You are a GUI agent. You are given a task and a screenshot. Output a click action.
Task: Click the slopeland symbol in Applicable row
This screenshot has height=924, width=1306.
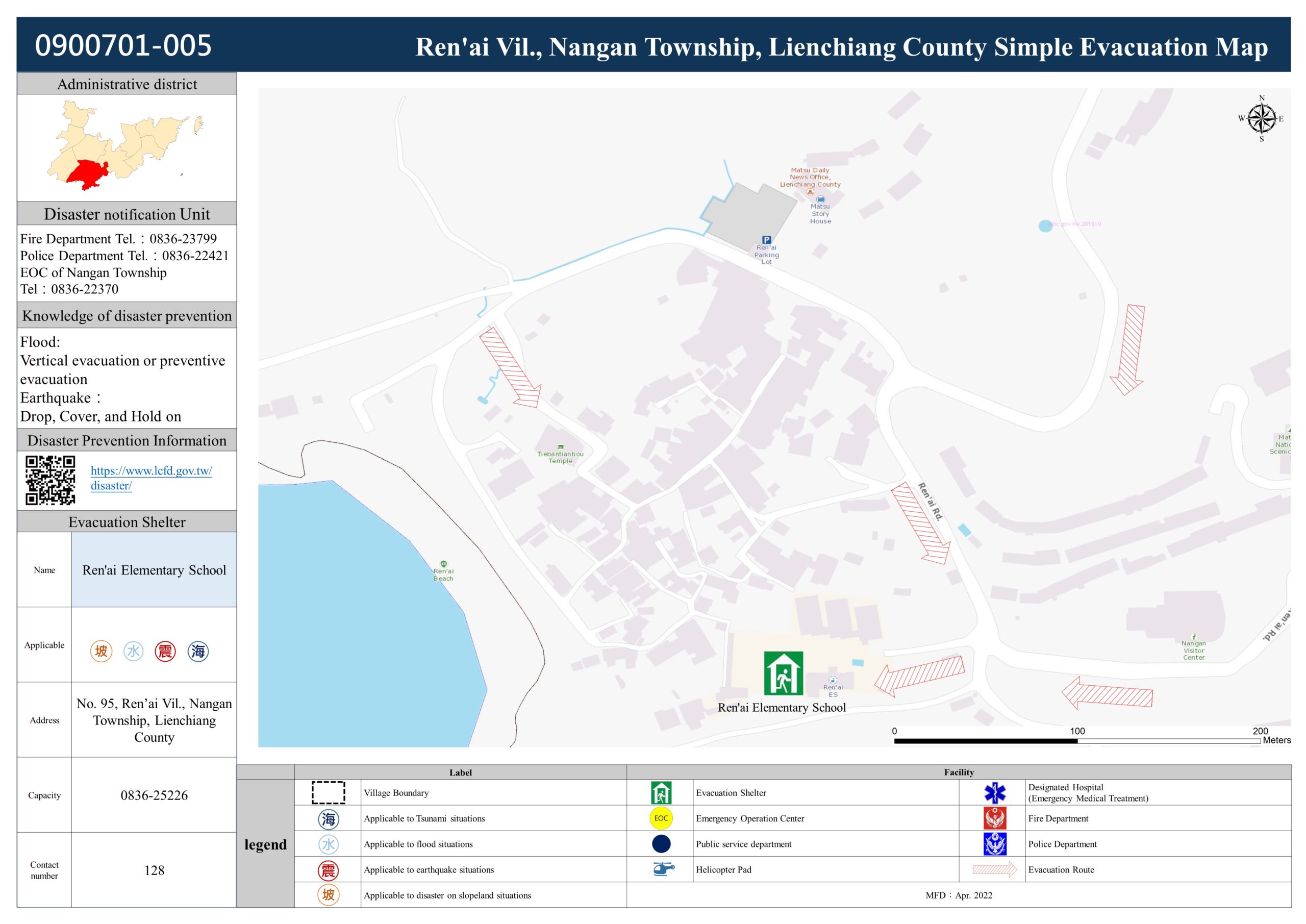[101, 651]
